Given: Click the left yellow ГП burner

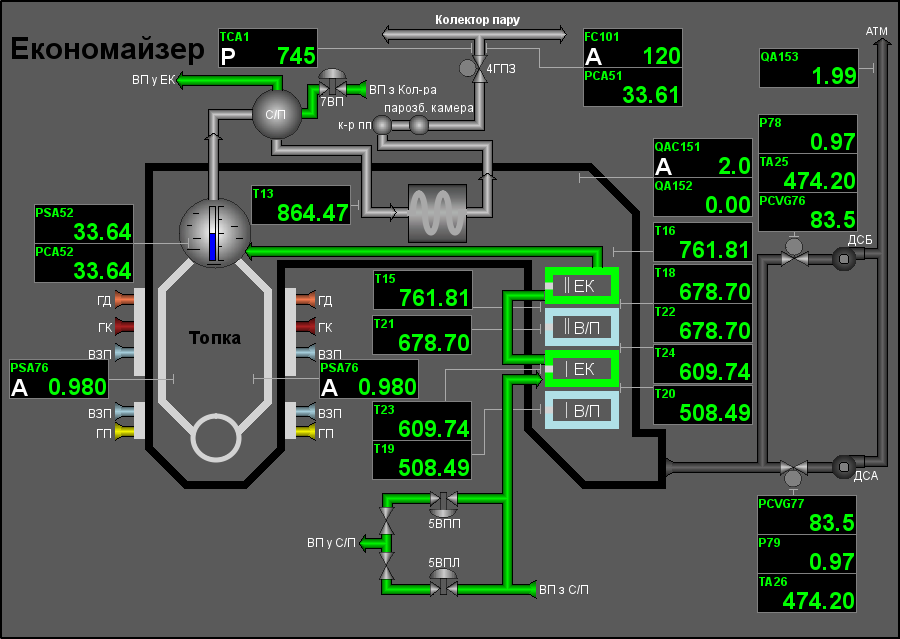Looking at the screenshot, I should click(x=125, y=432).
